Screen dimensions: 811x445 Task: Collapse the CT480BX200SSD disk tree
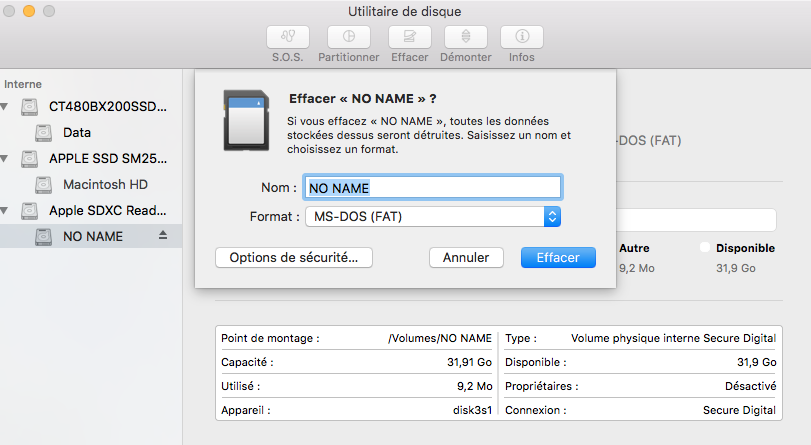point(7,106)
